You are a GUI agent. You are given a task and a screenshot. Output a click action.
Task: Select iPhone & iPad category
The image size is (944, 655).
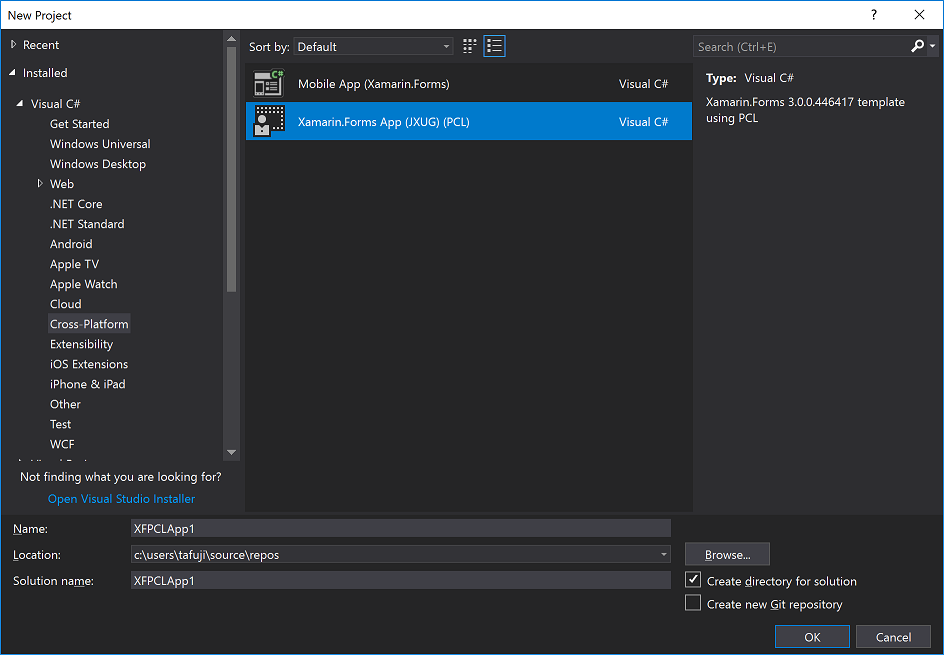tap(87, 384)
